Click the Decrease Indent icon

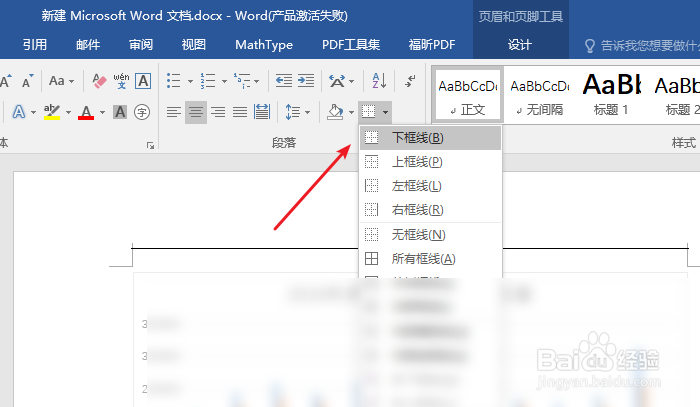tap(284, 81)
